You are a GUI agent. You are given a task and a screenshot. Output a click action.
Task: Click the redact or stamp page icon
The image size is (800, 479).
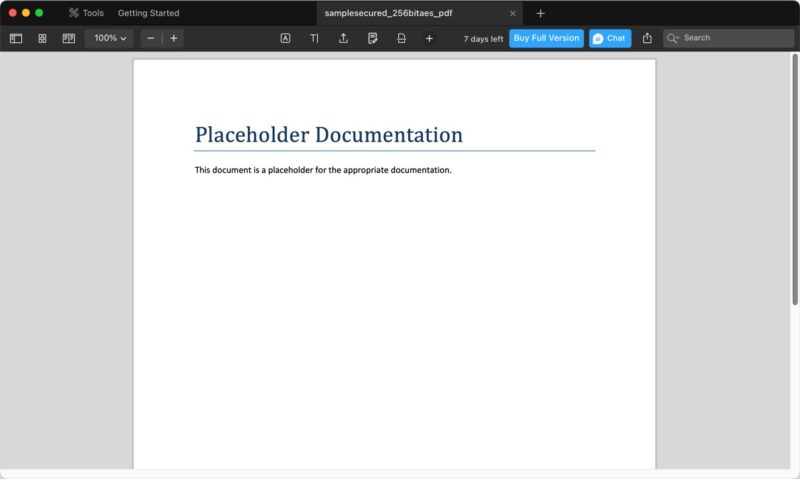(402, 38)
